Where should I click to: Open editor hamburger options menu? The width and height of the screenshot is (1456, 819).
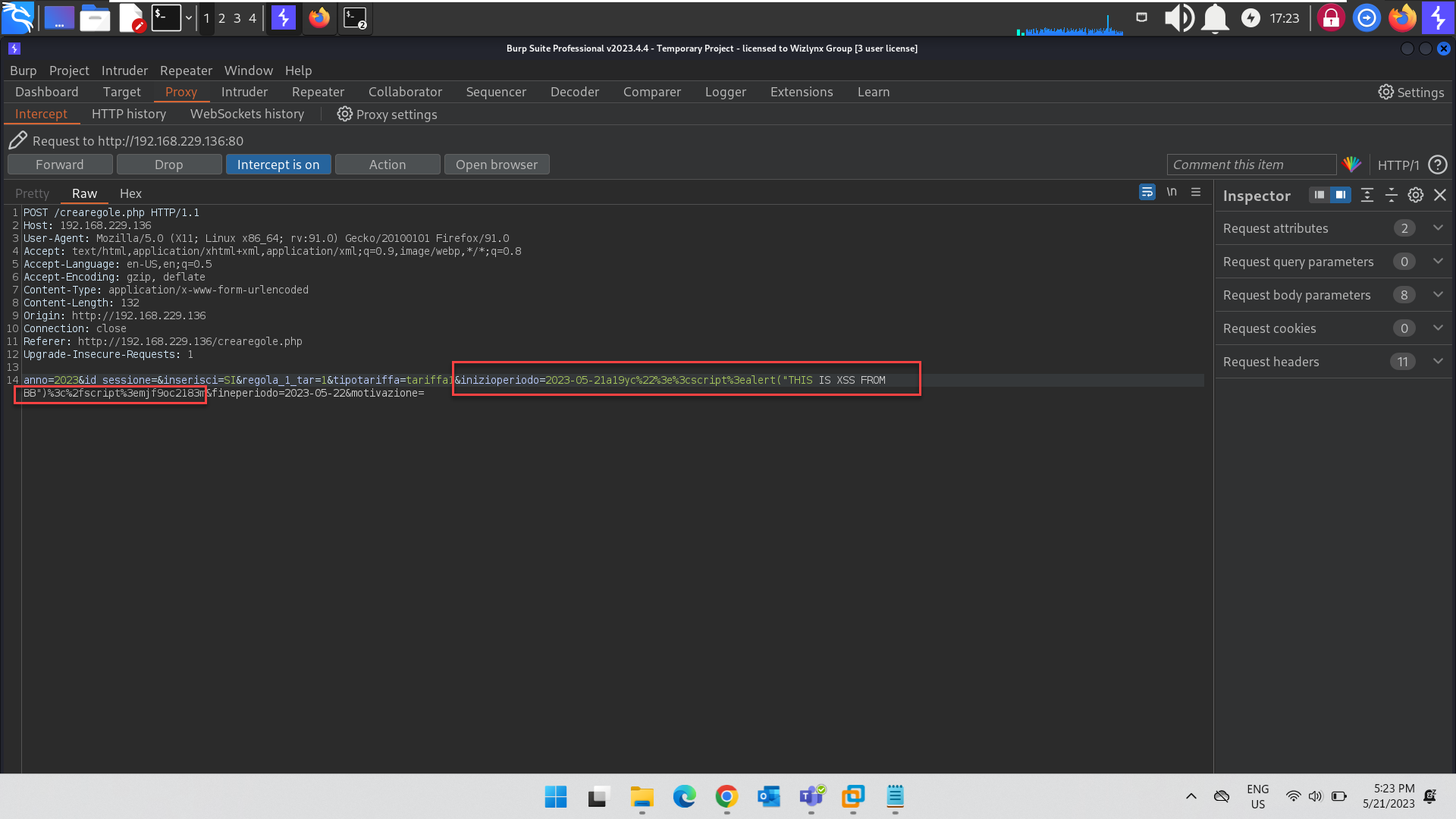1196,192
